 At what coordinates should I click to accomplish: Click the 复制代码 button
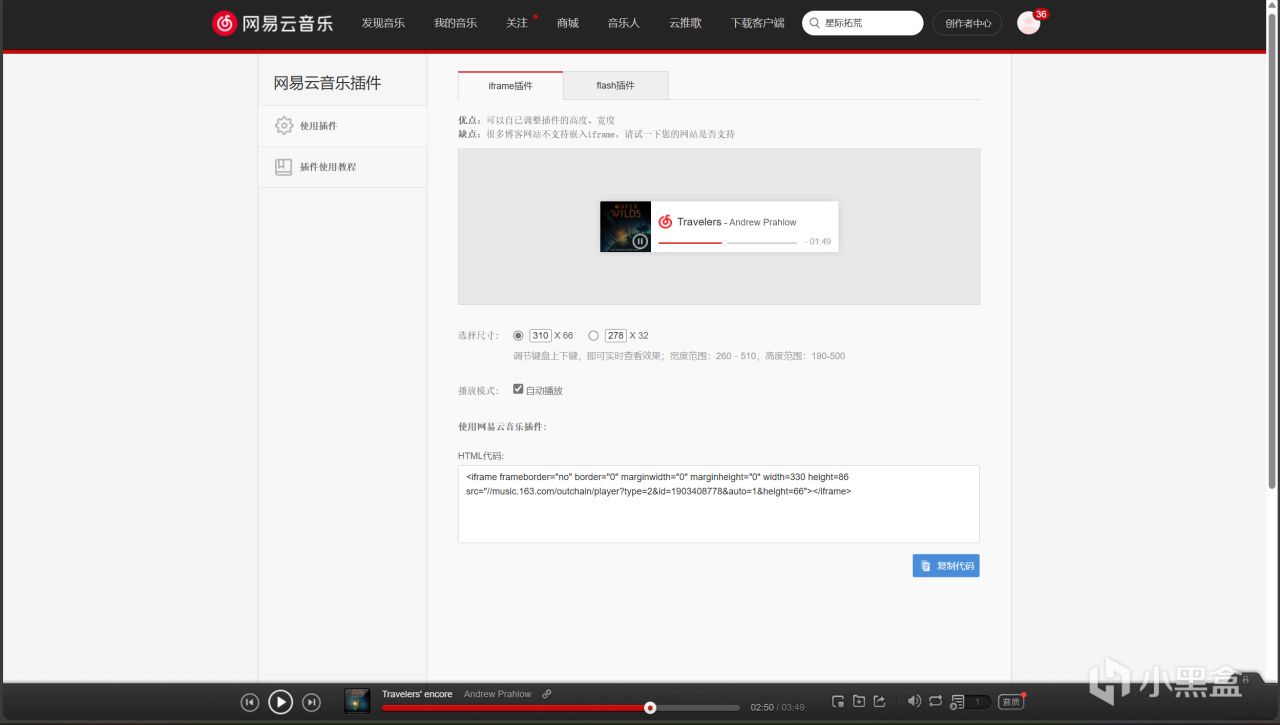[946, 566]
